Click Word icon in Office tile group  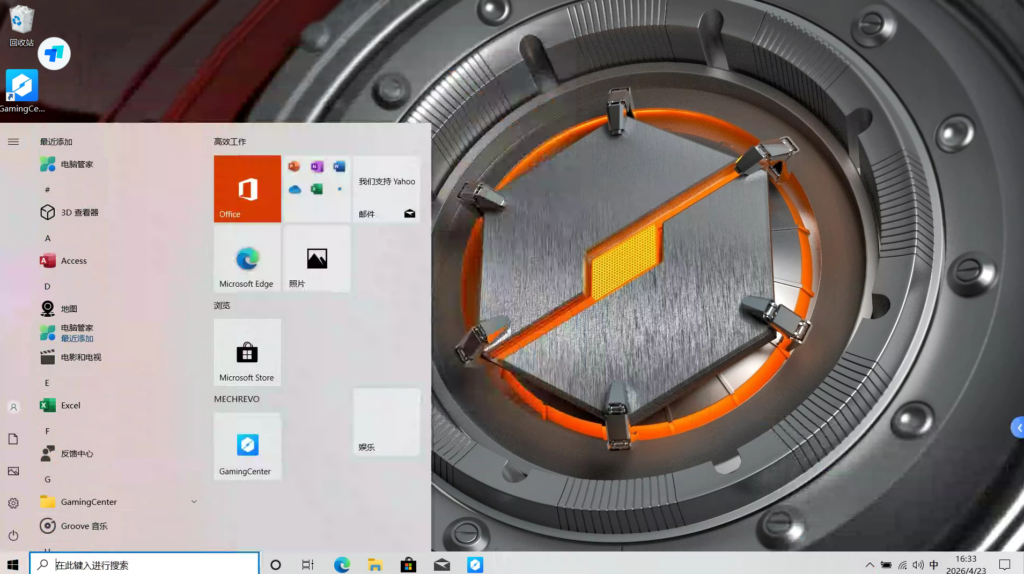[x=339, y=167]
